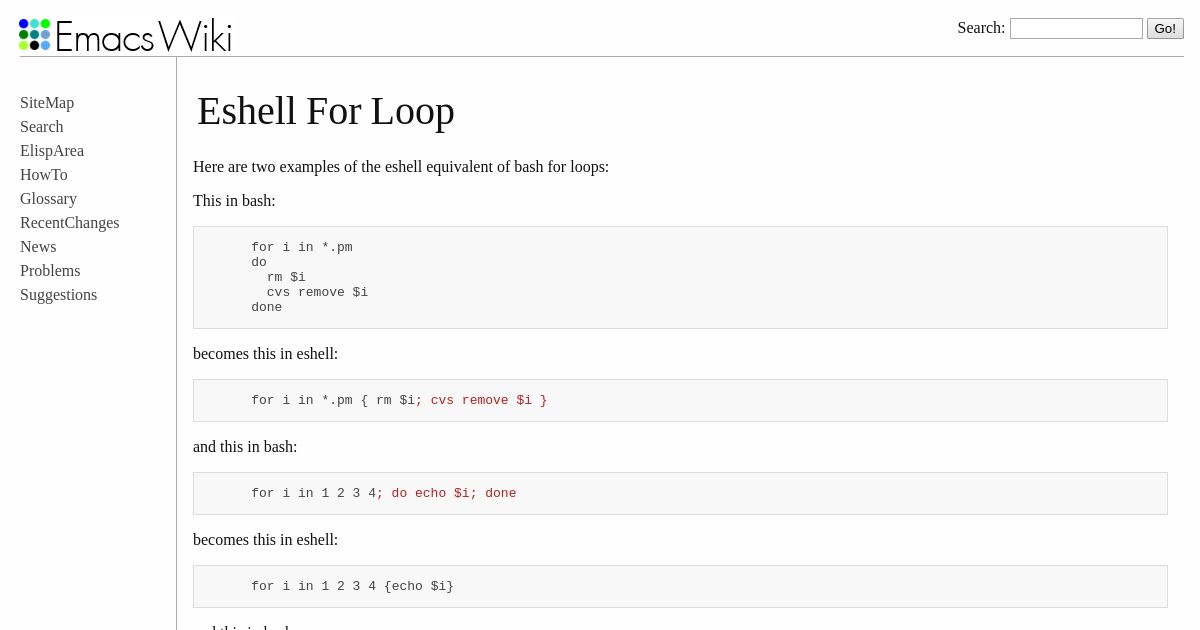Image resolution: width=1200 pixels, height=630 pixels.
Task: View RecentChanges from the sidebar
Action: 70,223
